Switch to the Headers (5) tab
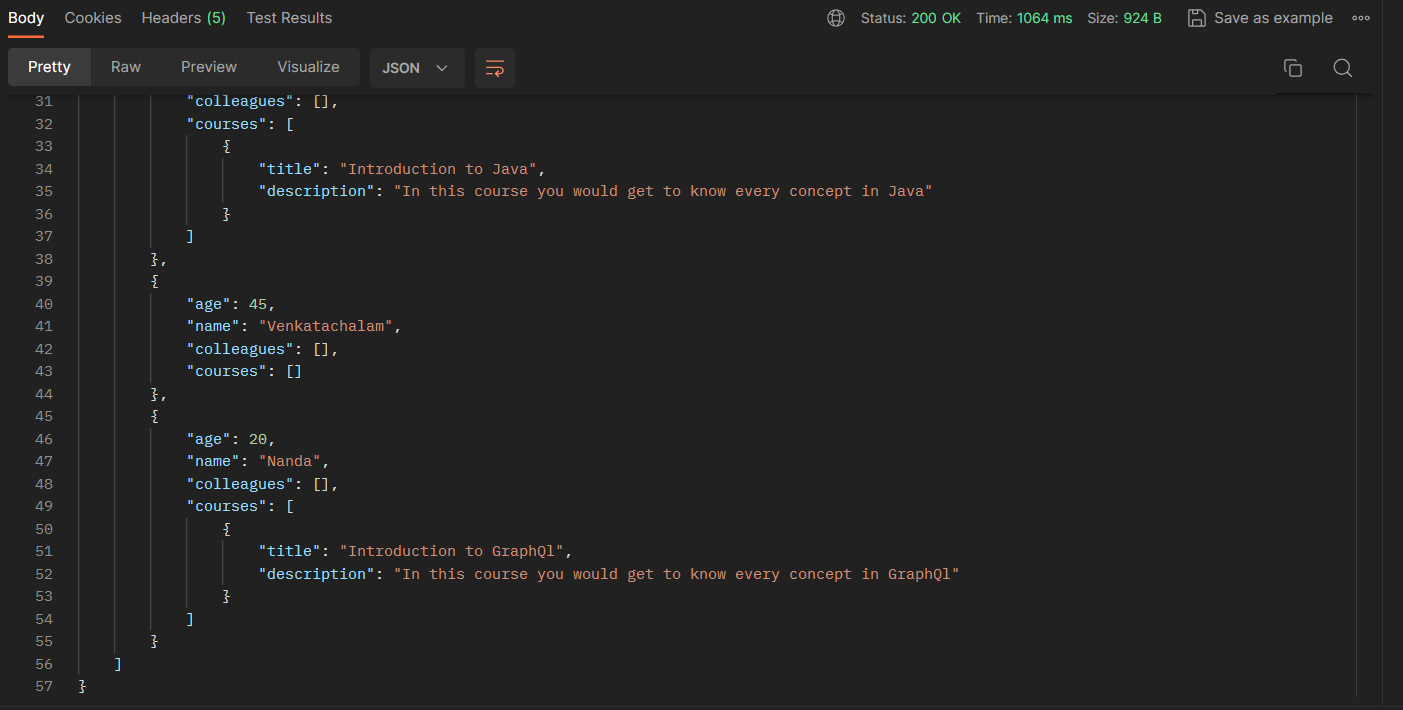This screenshot has height=710, width=1403. click(183, 17)
